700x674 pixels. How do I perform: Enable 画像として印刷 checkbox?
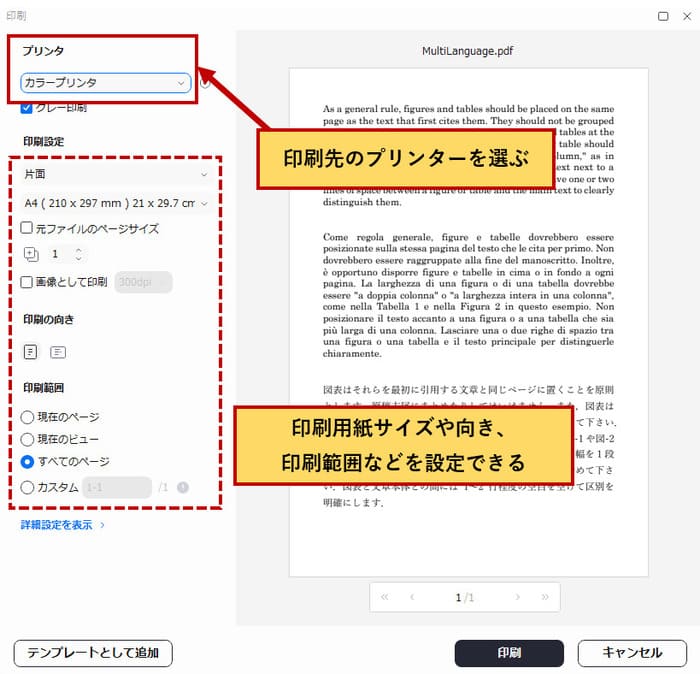27,282
